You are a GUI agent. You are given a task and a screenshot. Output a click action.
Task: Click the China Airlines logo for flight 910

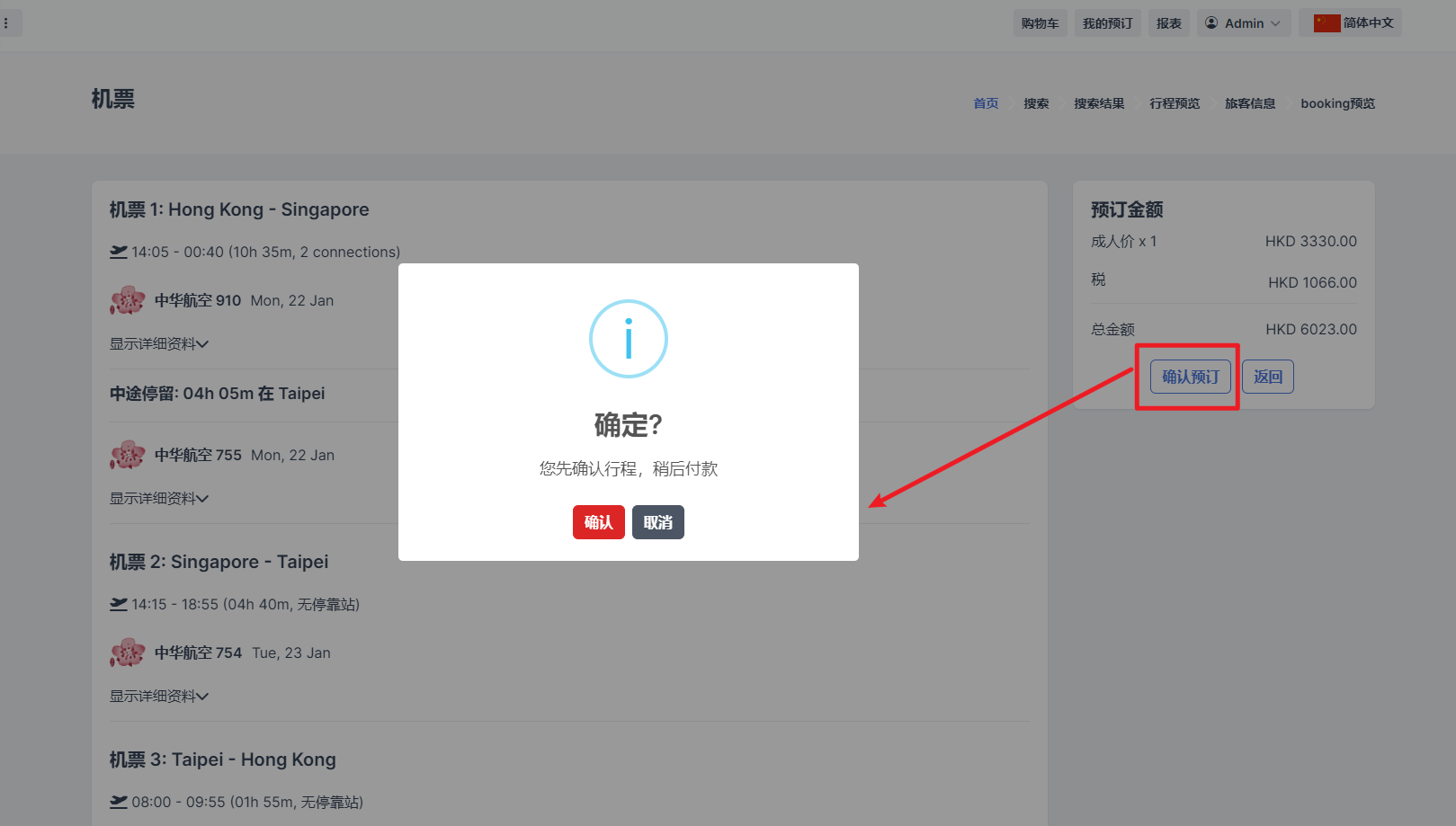[128, 300]
